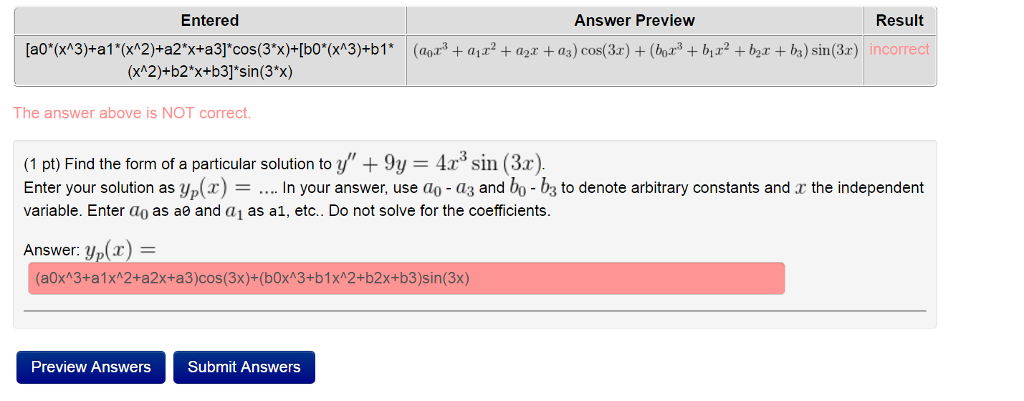Click the entered answer text cell
Image resolution: width=1024 pixels, height=401 pixels.
(210, 60)
